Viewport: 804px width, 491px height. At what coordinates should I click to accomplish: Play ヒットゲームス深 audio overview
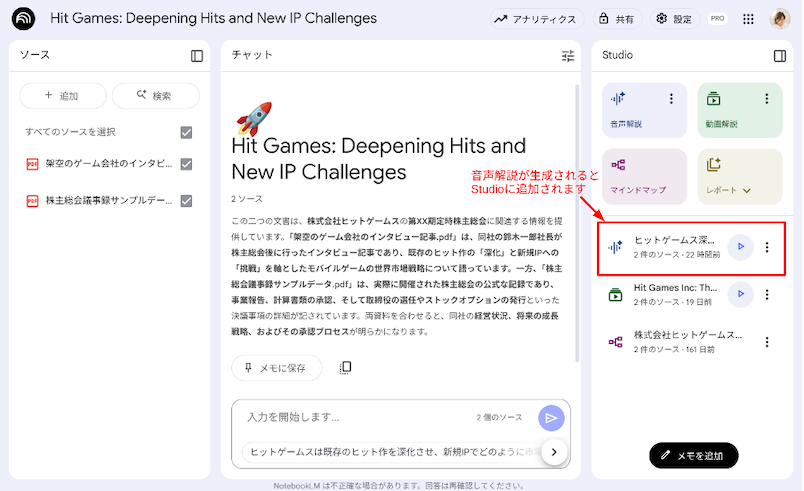pyautogui.click(x=740, y=247)
